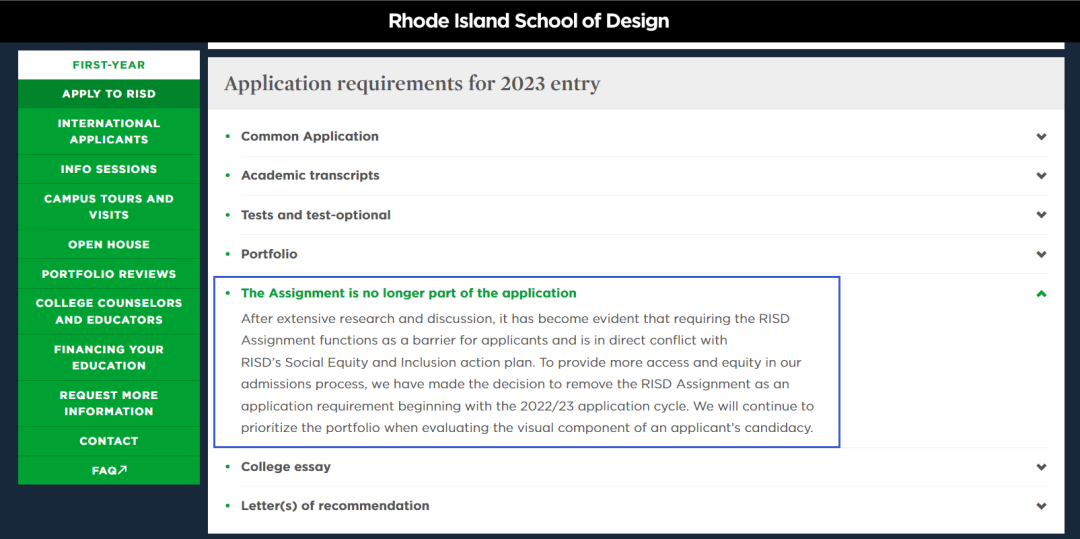
Task: Go to APPLY TO RISD page
Action: click(x=109, y=94)
